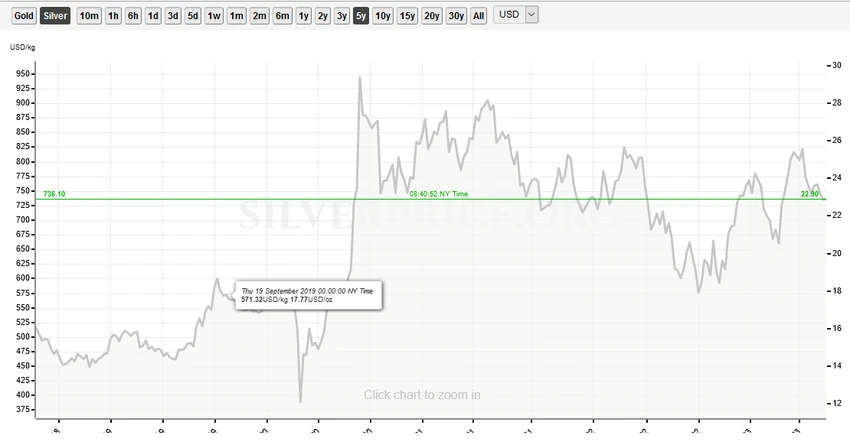Click the chart area to zoom in
850x448 pixels.
422,394
